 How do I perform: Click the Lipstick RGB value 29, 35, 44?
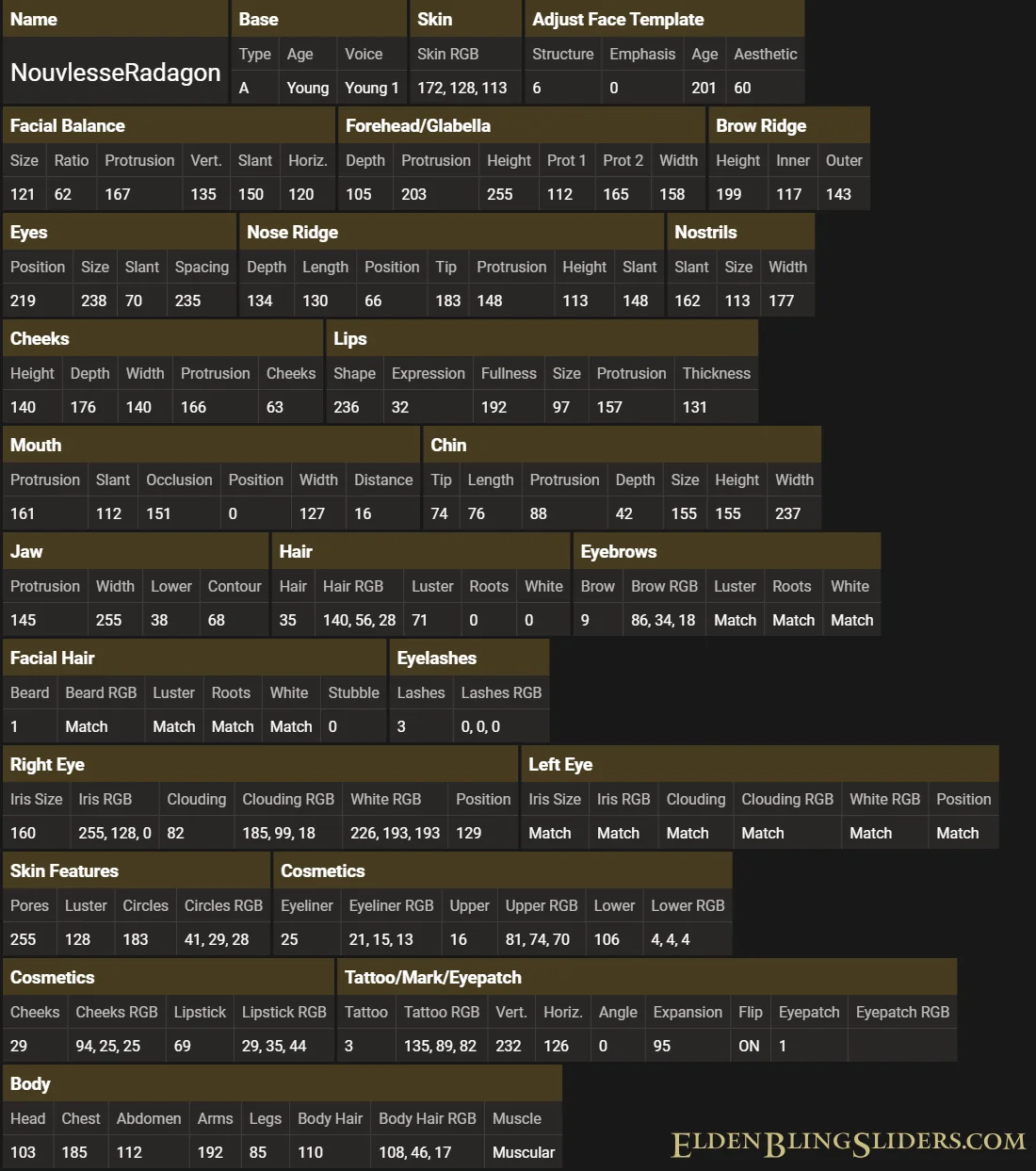(274, 1046)
